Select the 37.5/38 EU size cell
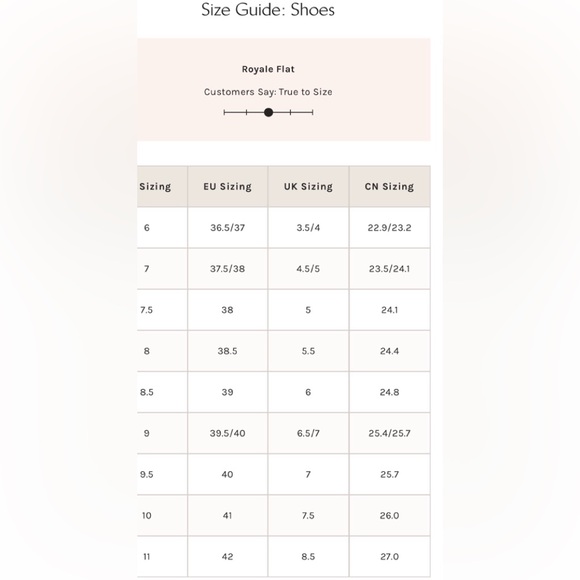The height and width of the screenshot is (580, 580). click(227, 269)
